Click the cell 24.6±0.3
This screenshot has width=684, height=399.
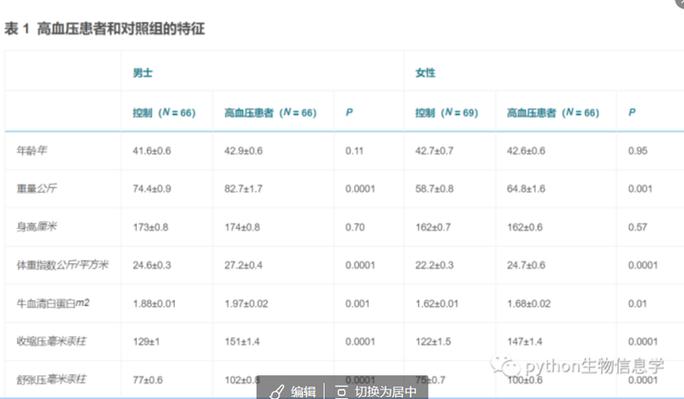click(x=152, y=265)
